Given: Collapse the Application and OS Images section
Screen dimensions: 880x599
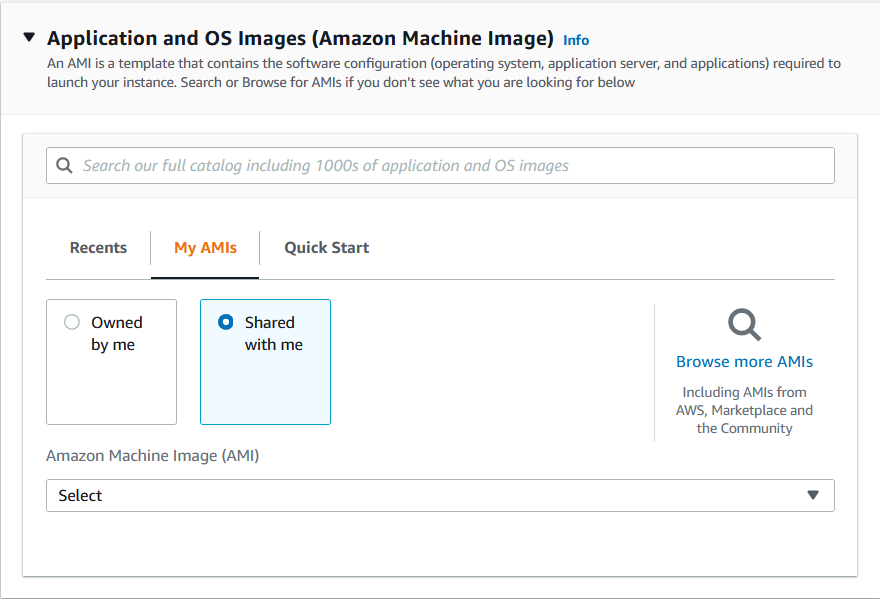Looking at the screenshot, I should pyautogui.click(x=29, y=38).
